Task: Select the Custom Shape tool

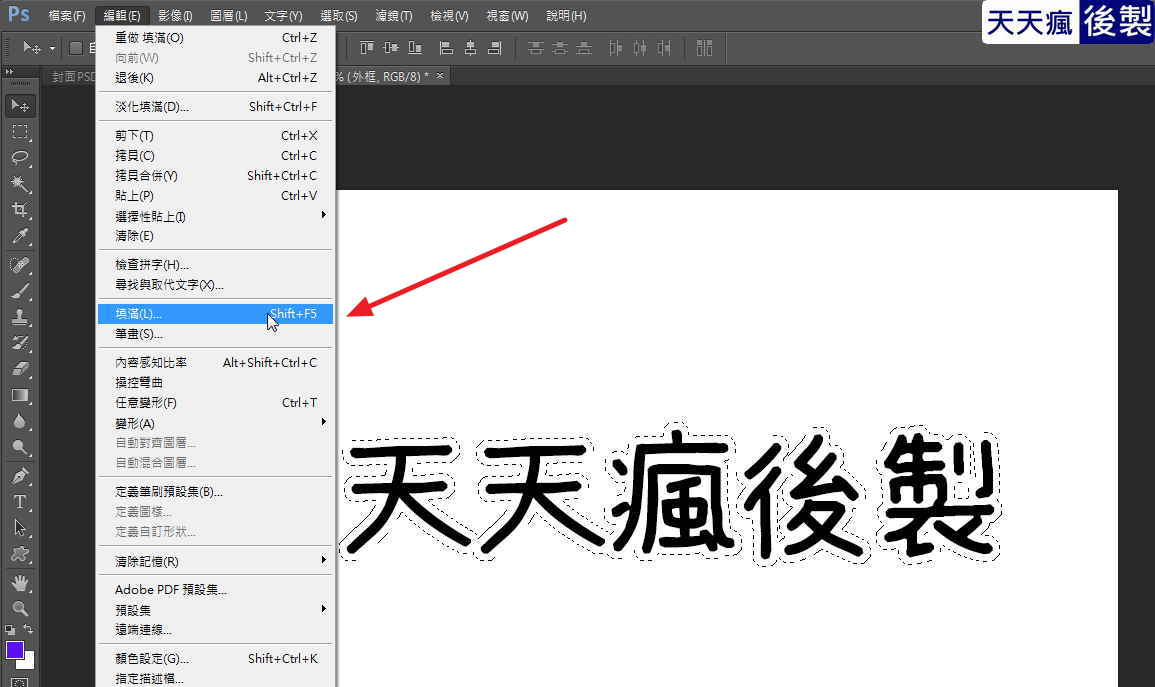Action: click(x=20, y=554)
